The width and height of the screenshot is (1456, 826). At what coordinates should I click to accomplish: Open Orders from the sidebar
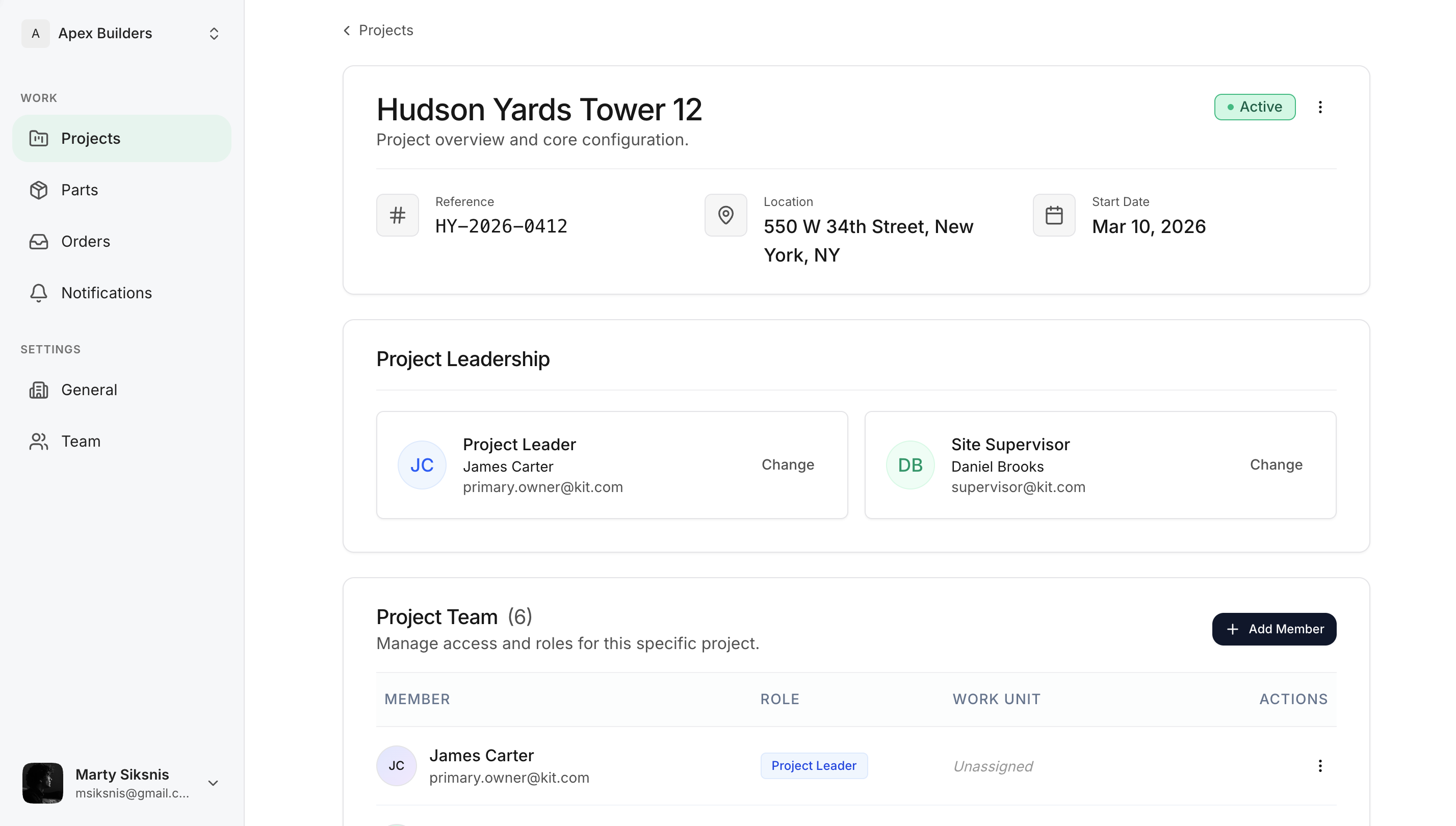[x=85, y=241]
